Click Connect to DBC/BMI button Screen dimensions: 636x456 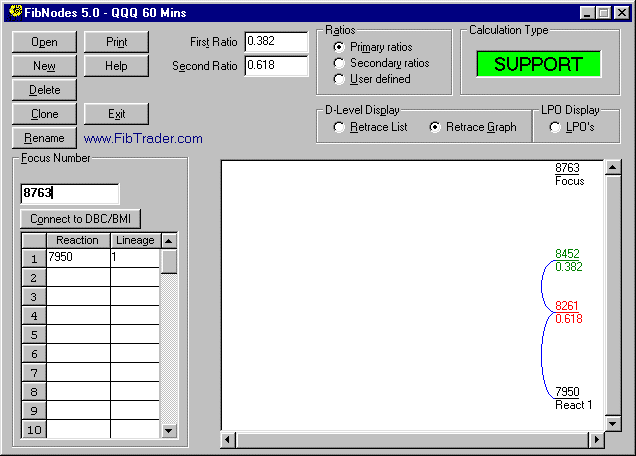point(80,219)
